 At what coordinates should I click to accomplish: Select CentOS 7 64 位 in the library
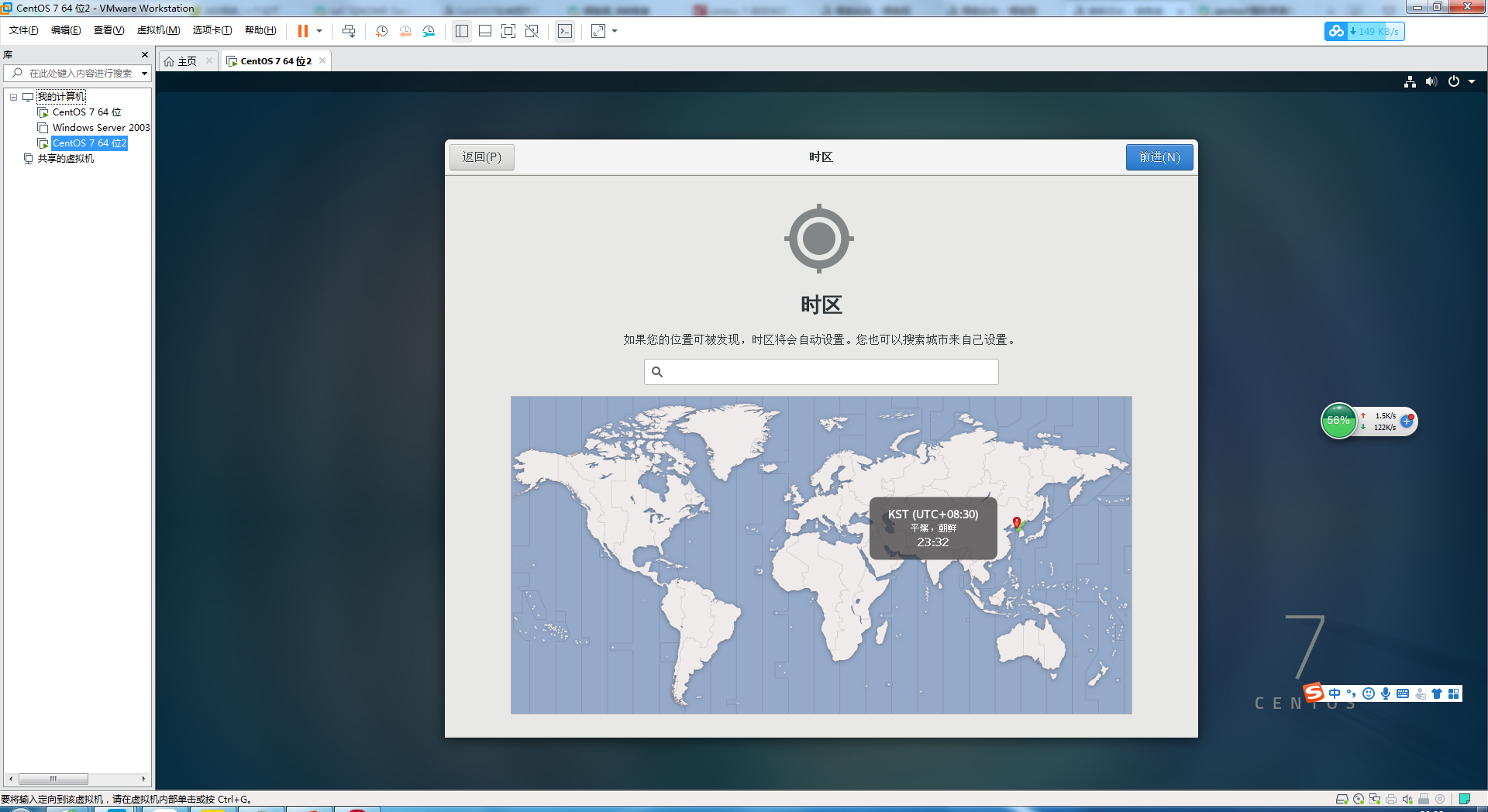tap(87, 112)
